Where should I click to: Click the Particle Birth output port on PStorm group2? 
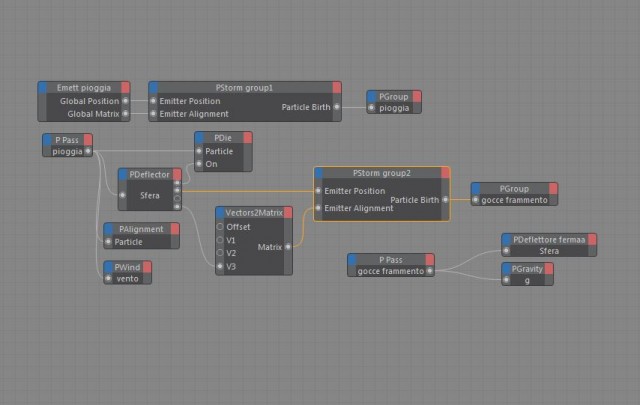445,200
